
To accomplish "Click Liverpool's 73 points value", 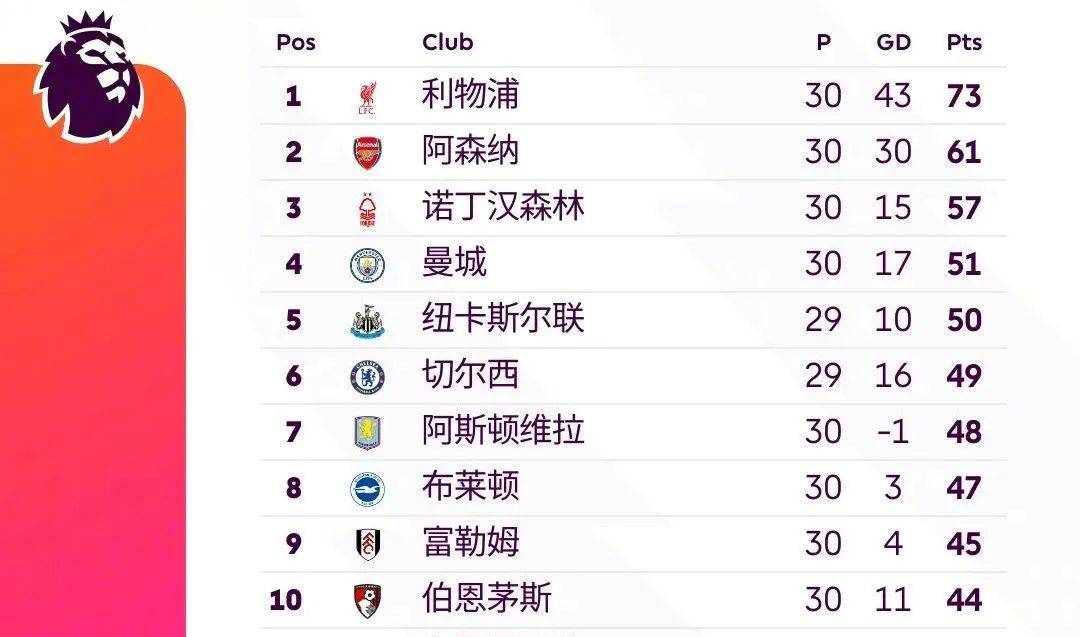I will pyautogui.click(x=964, y=97).
